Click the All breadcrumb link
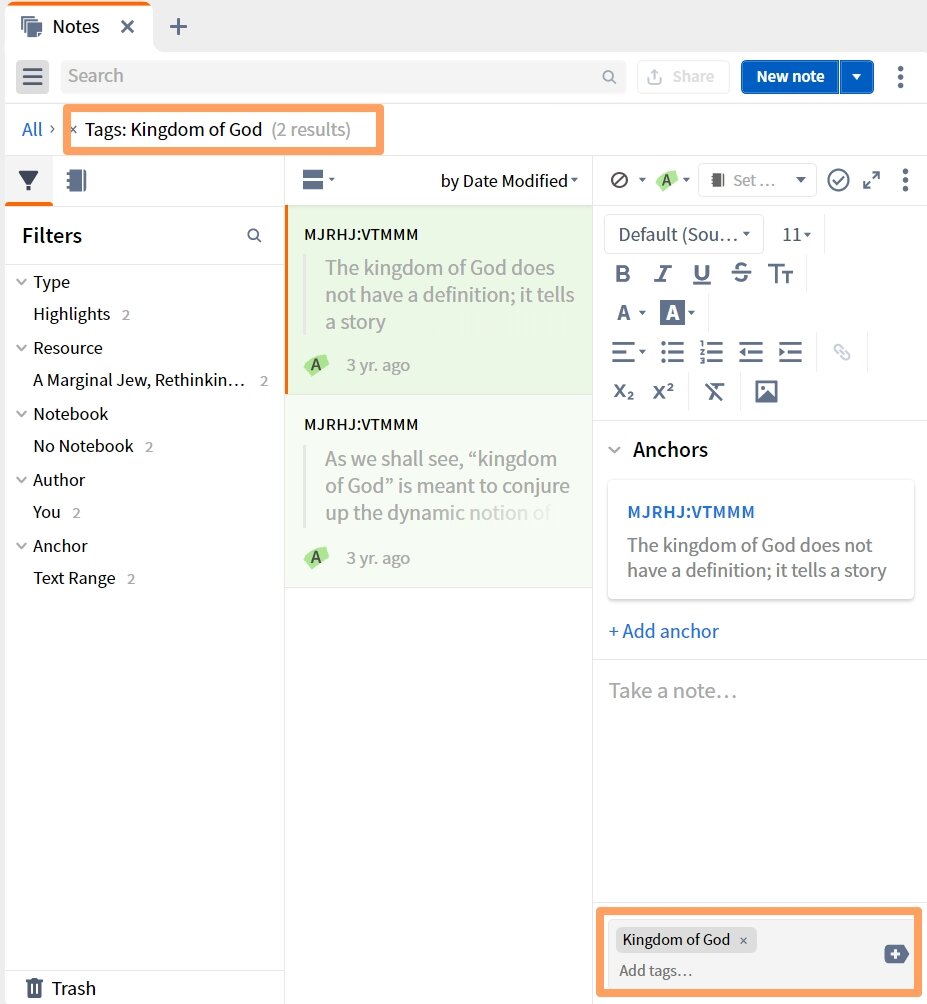 pyautogui.click(x=32, y=129)
